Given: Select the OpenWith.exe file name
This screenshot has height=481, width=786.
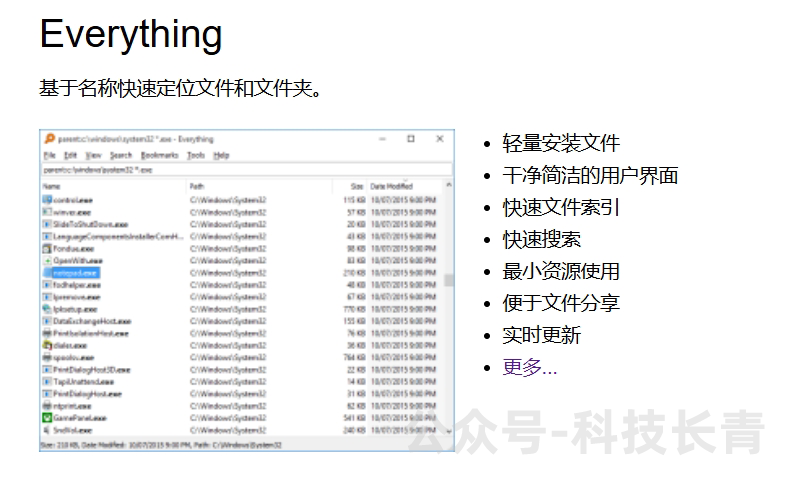Looking at the screenshot, I should click(x=78, y=261).
